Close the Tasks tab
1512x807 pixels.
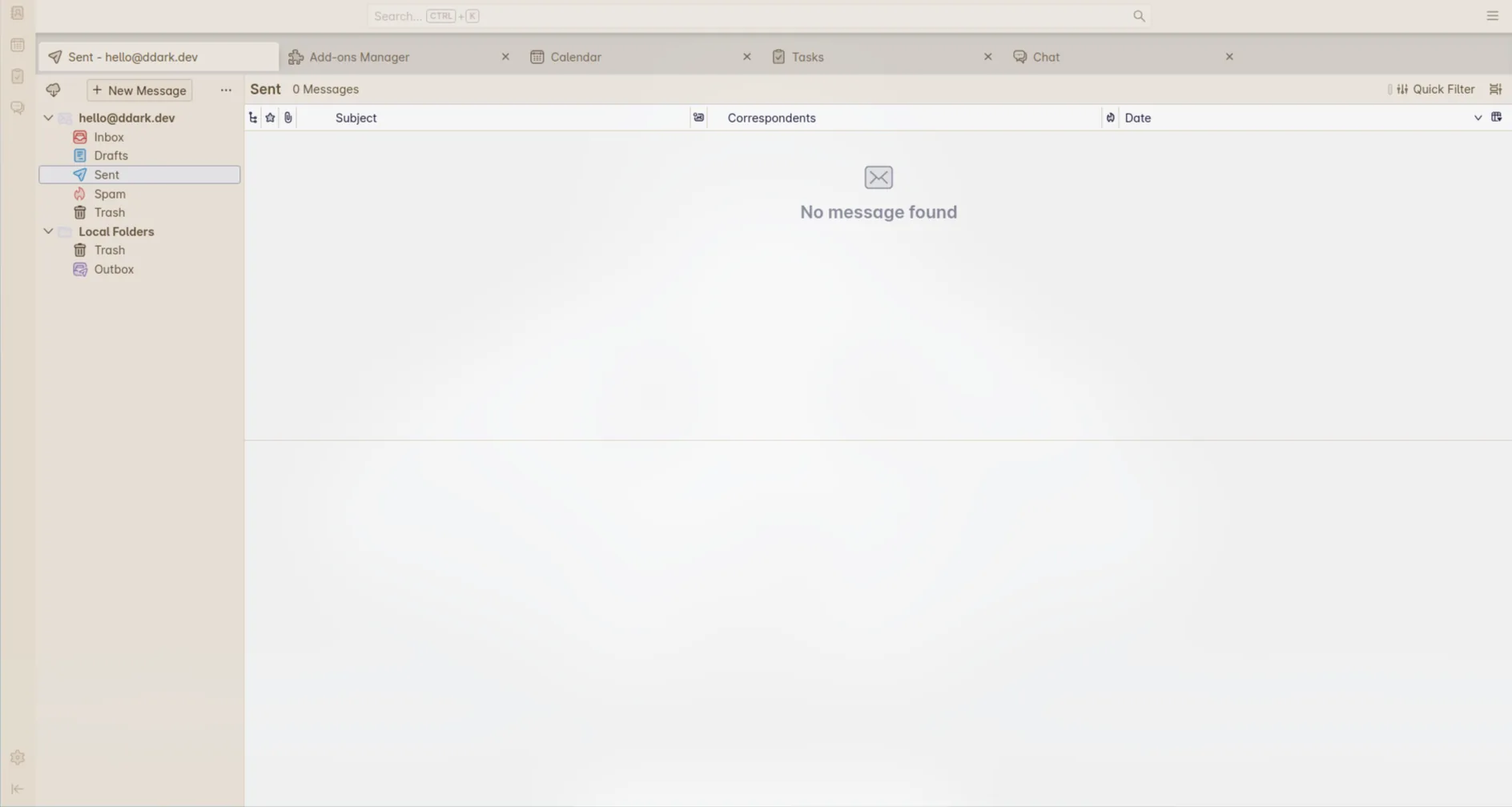click(987, 57)
